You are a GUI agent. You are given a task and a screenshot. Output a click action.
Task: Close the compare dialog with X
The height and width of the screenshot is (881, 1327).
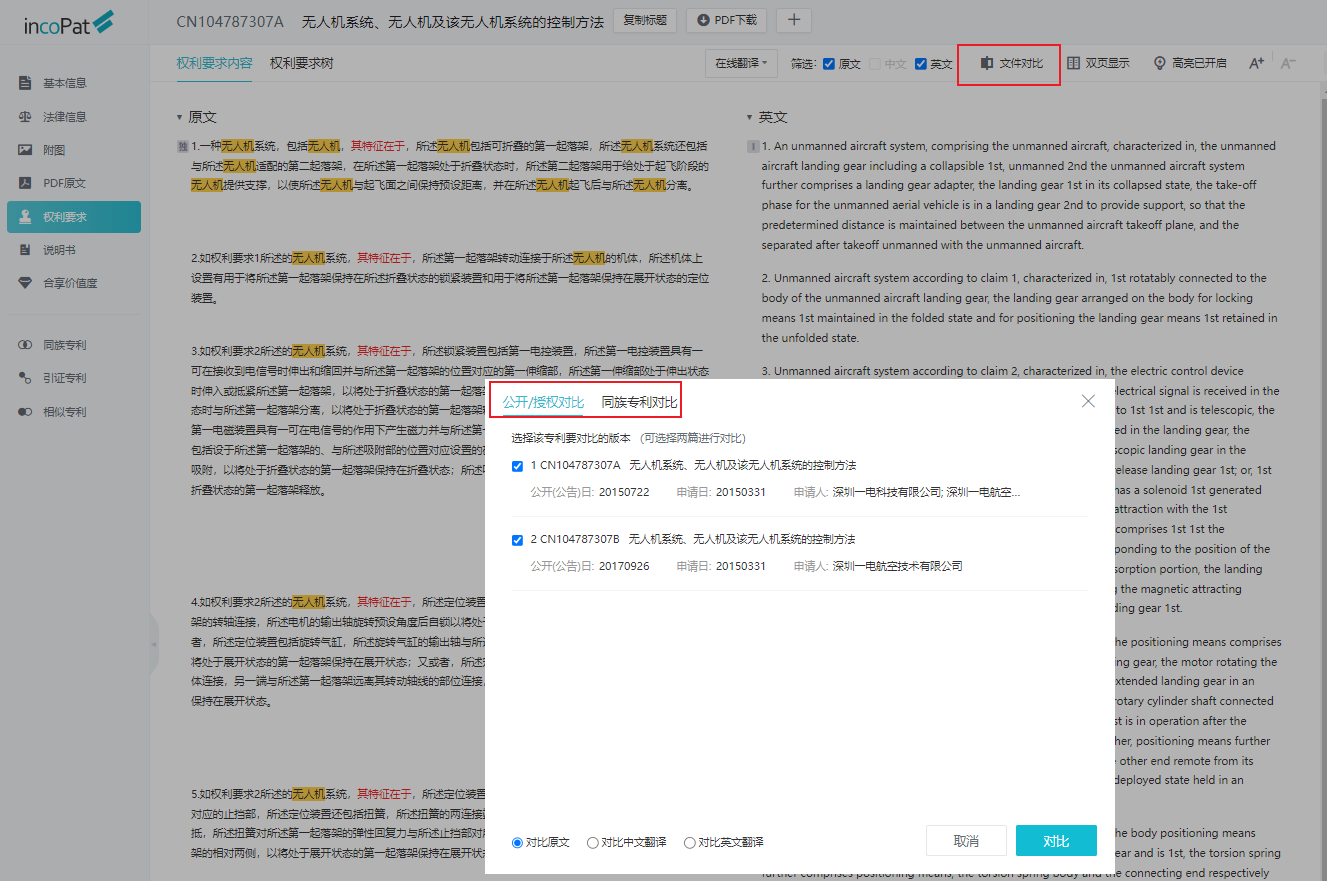(1088, 401)
